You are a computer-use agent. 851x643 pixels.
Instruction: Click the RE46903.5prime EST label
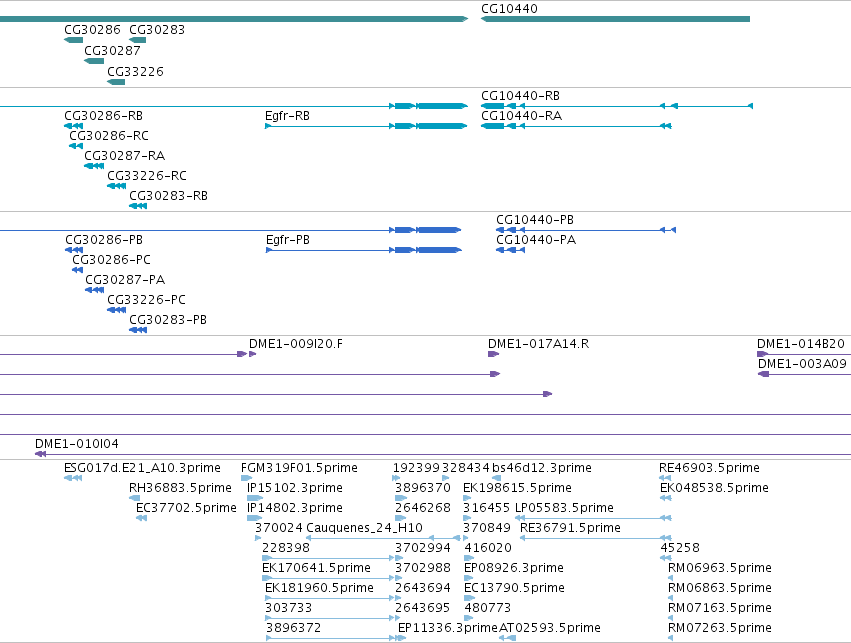click(709, 468)
